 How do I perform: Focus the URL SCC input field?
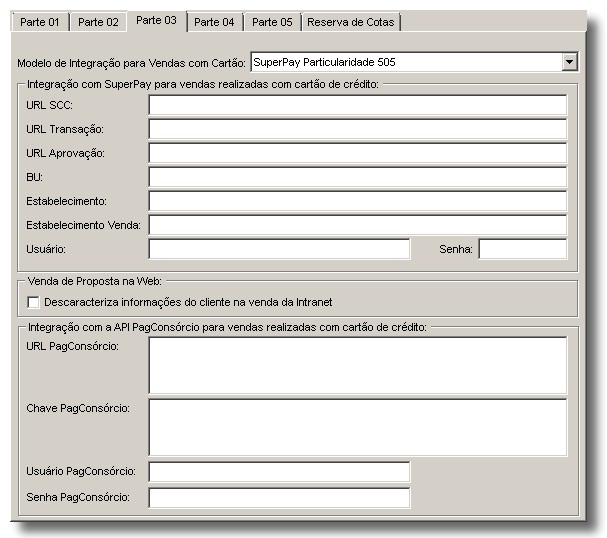point(358,105)
